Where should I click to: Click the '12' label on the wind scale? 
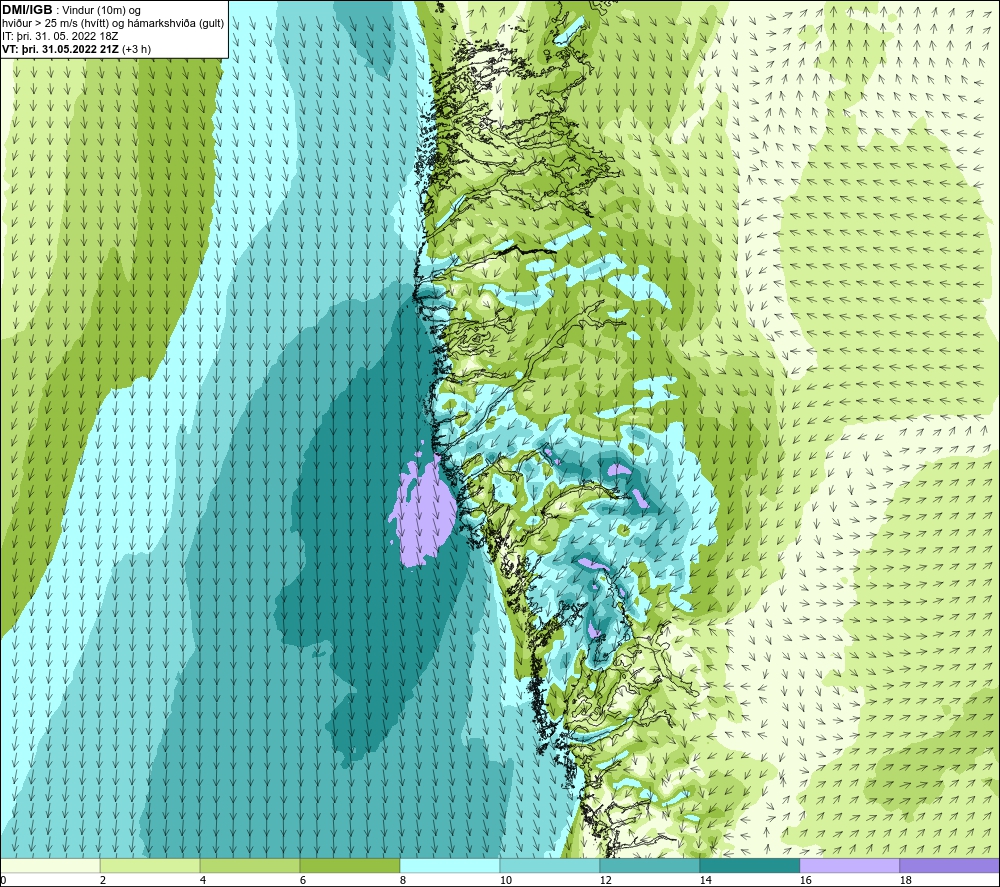pyautogui.click(x=605, y=880)
